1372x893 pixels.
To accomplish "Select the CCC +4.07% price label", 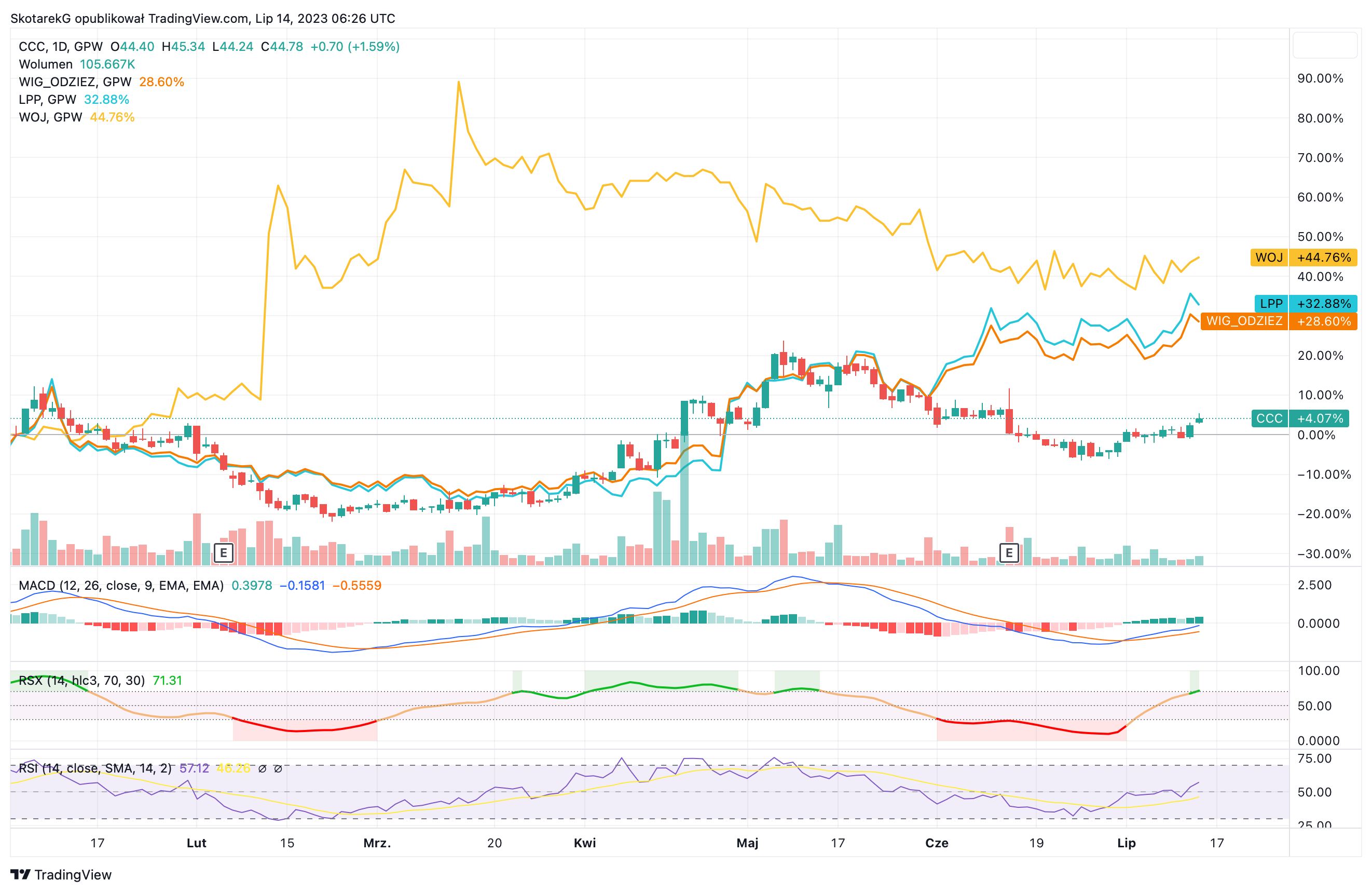I will click(x=1301, y=418).
